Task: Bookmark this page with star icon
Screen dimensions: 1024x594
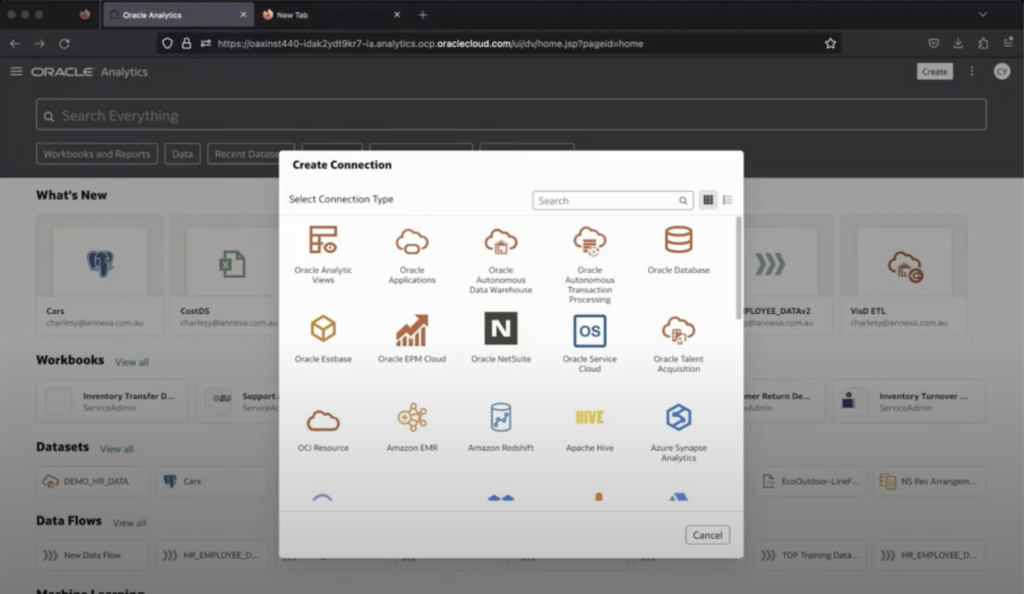Action: click(x=830, y=44)
